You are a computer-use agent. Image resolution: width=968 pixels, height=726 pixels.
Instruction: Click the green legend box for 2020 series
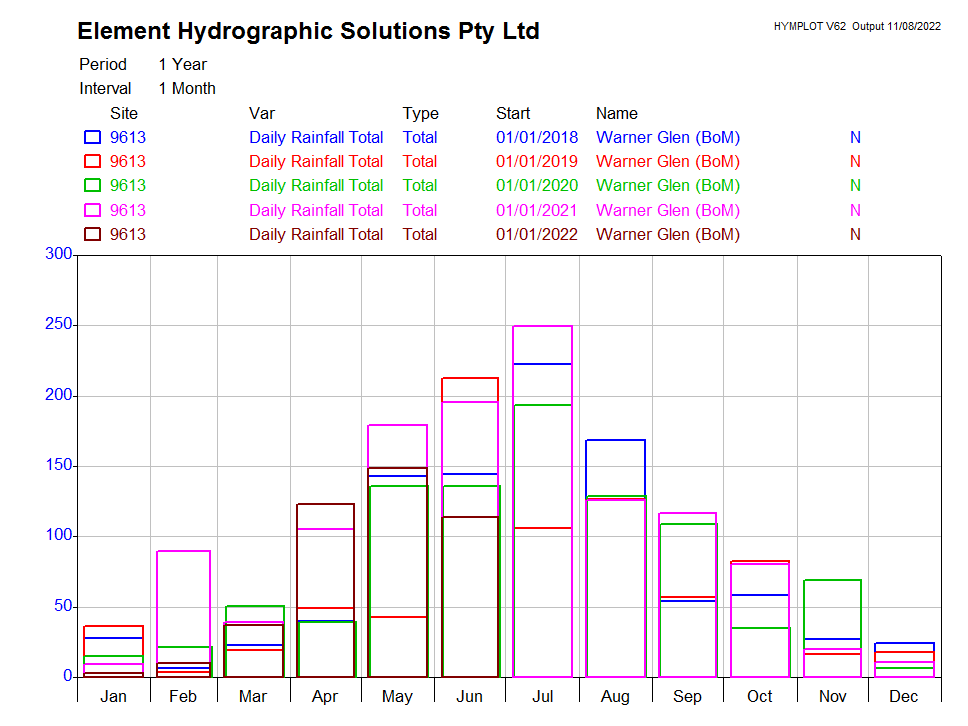tap(92, 186)
